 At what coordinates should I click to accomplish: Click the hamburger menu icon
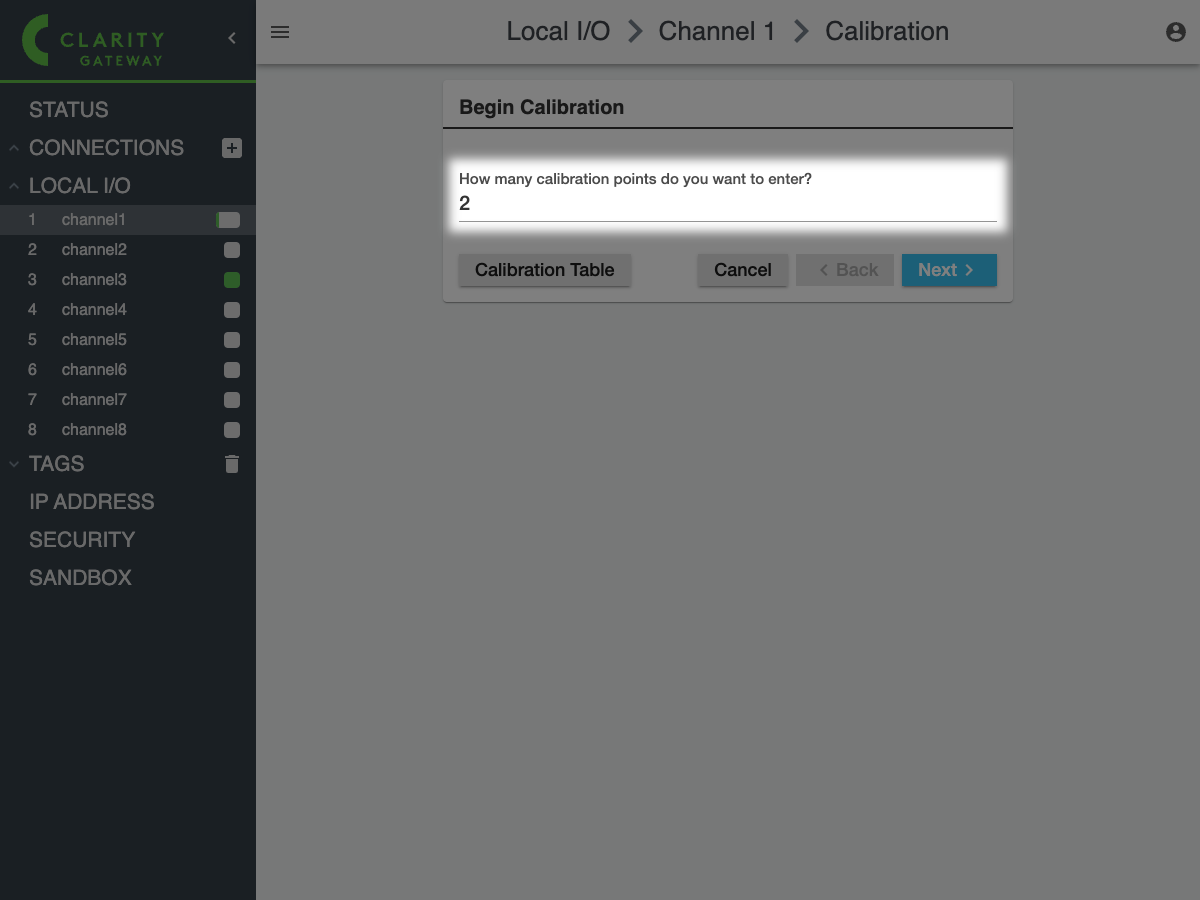280,32
